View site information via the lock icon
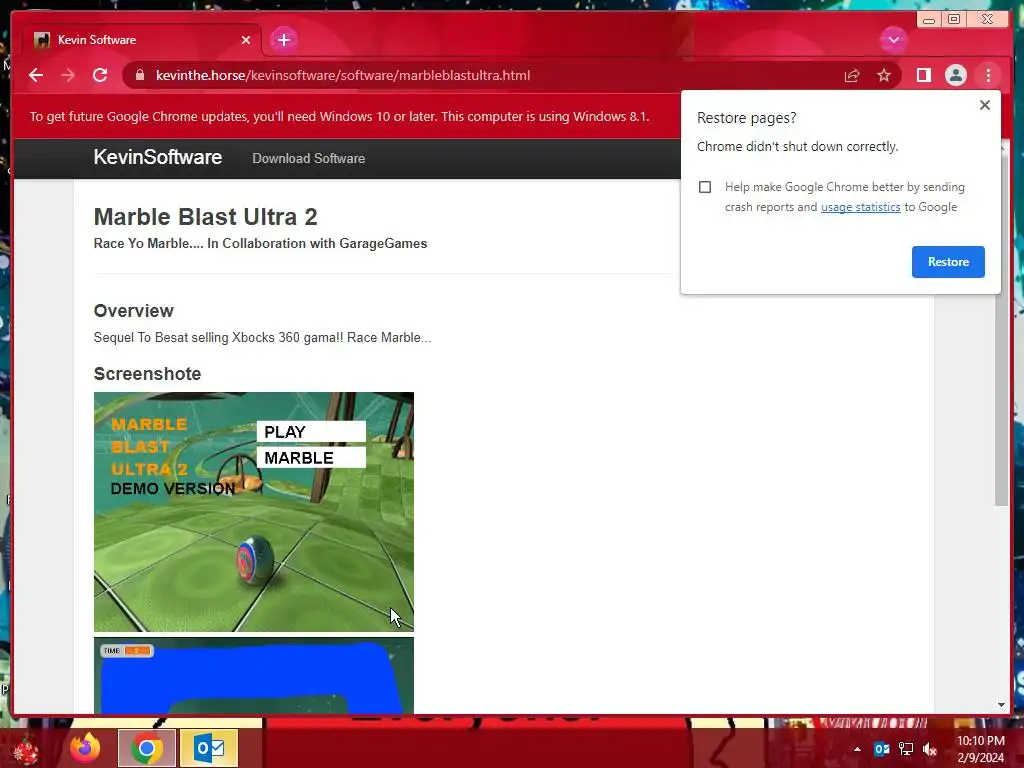The height and width of the screenshot is (768, 1024). click(140, 75)
